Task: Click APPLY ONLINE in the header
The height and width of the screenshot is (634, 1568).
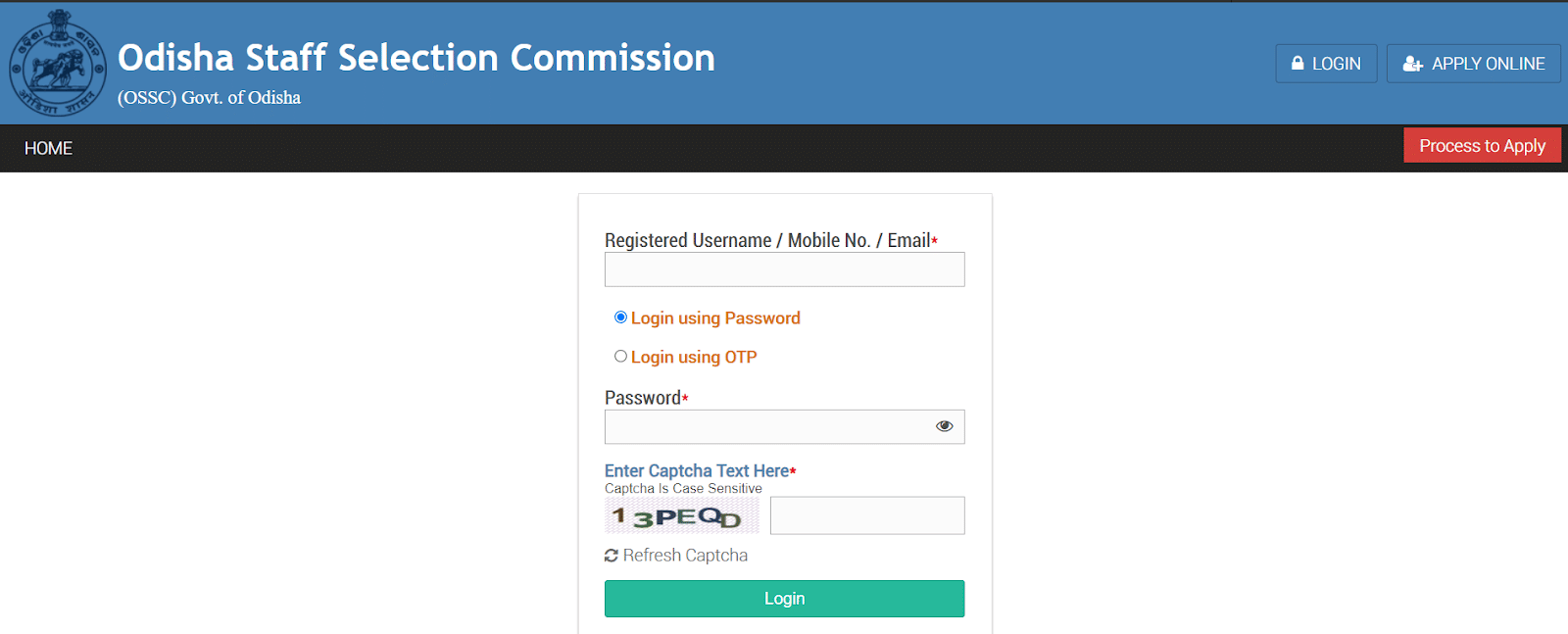Action: point(1473,63)
